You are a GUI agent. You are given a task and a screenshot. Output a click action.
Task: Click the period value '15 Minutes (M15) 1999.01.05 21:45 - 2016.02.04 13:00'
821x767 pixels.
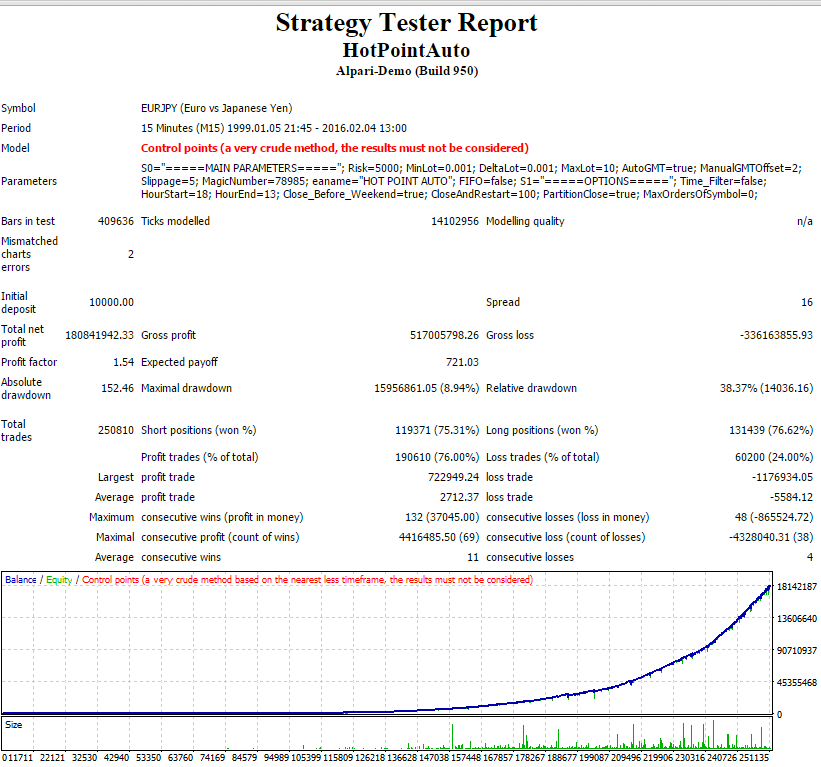[274, 128]
